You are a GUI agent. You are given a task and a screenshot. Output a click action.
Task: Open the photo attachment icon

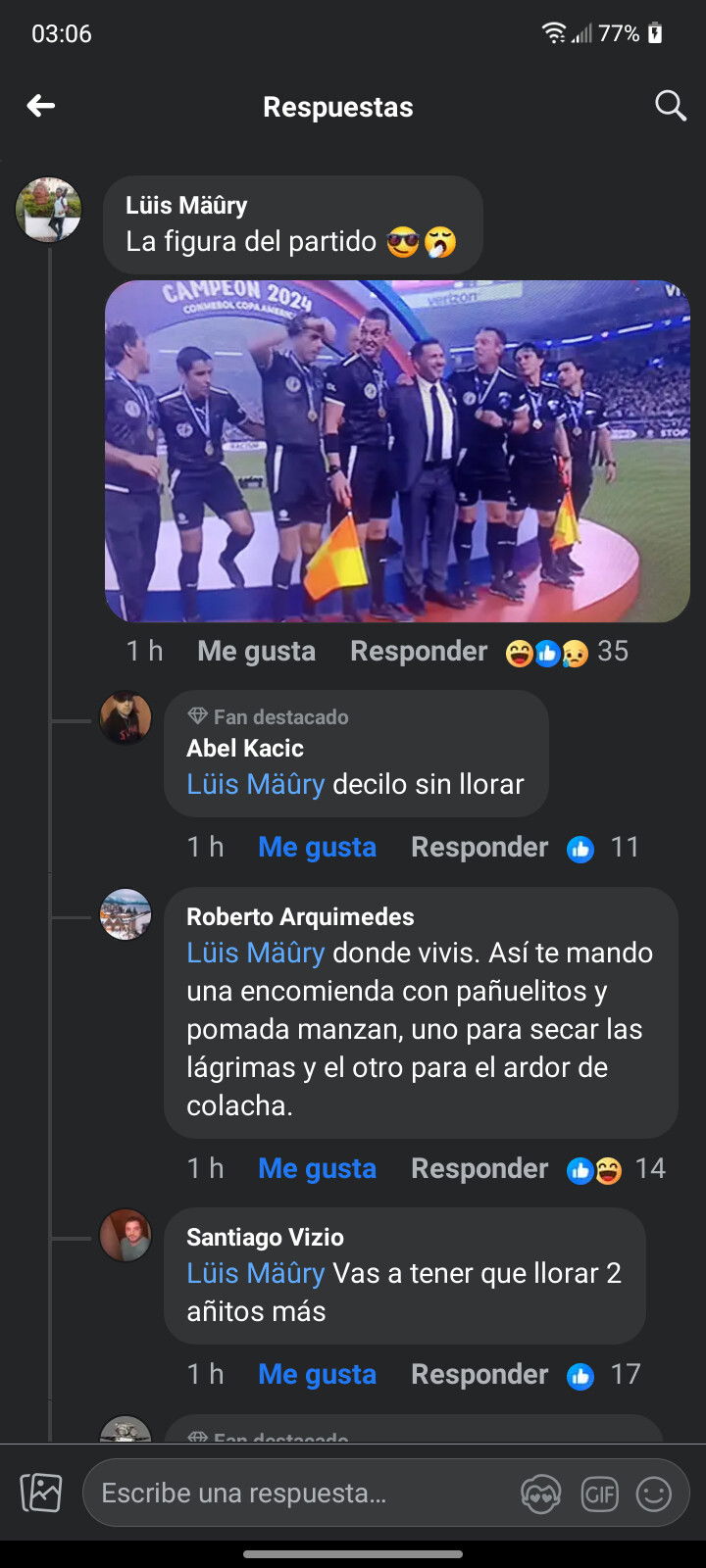[41, 1494]
